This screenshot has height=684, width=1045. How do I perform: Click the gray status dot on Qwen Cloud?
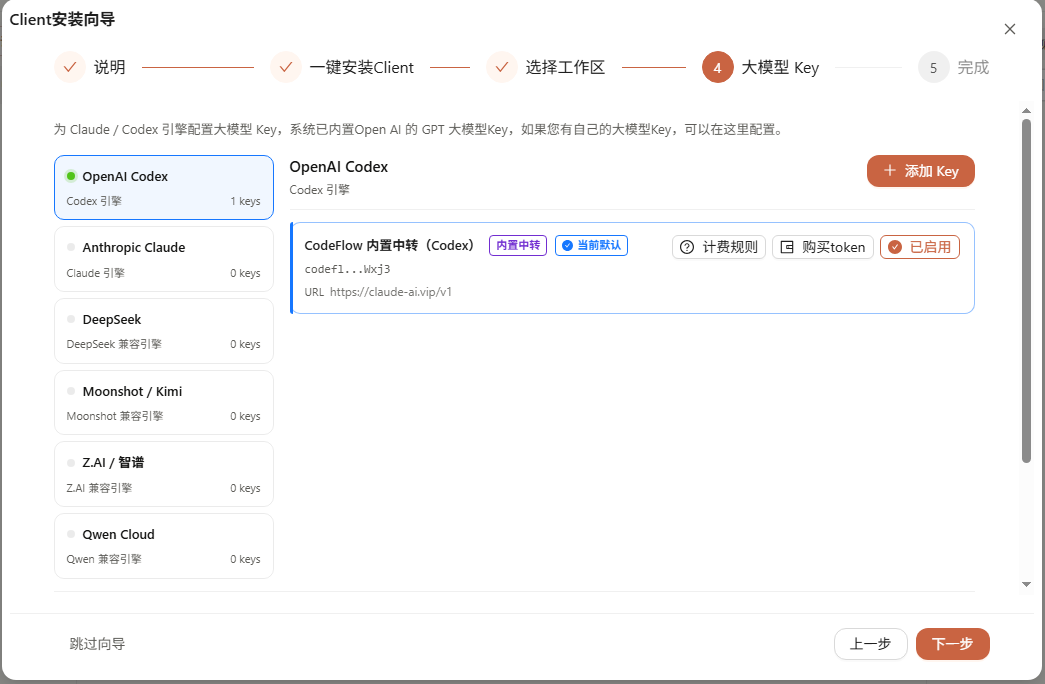pos(71,534)
